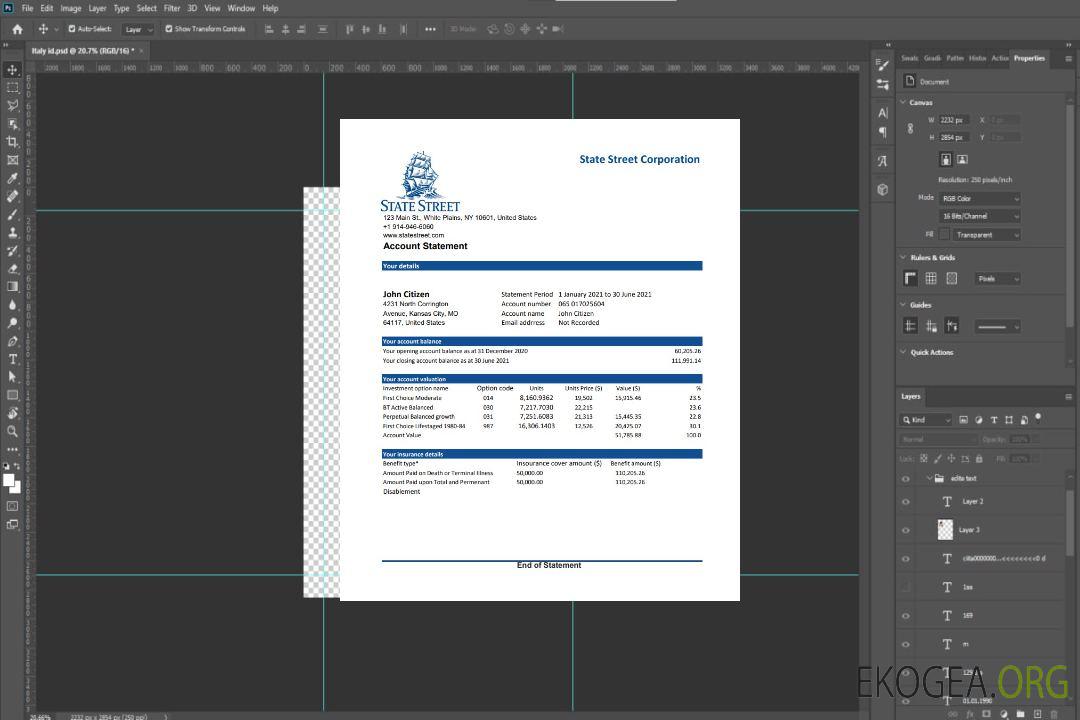Screen dimensions: 1080x720
Task: Select the Hand tool
Action: tap(12, 413)
